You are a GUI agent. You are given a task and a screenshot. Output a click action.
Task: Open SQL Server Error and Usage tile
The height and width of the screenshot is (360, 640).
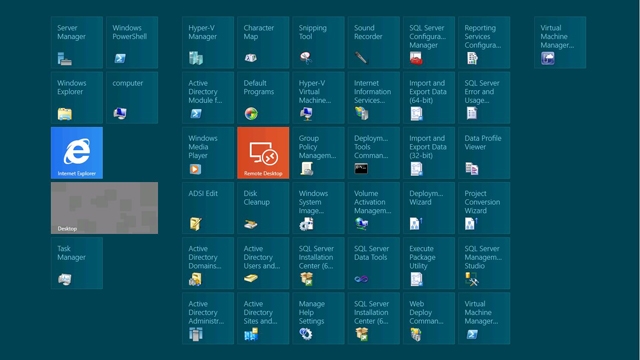click(484, 98)
